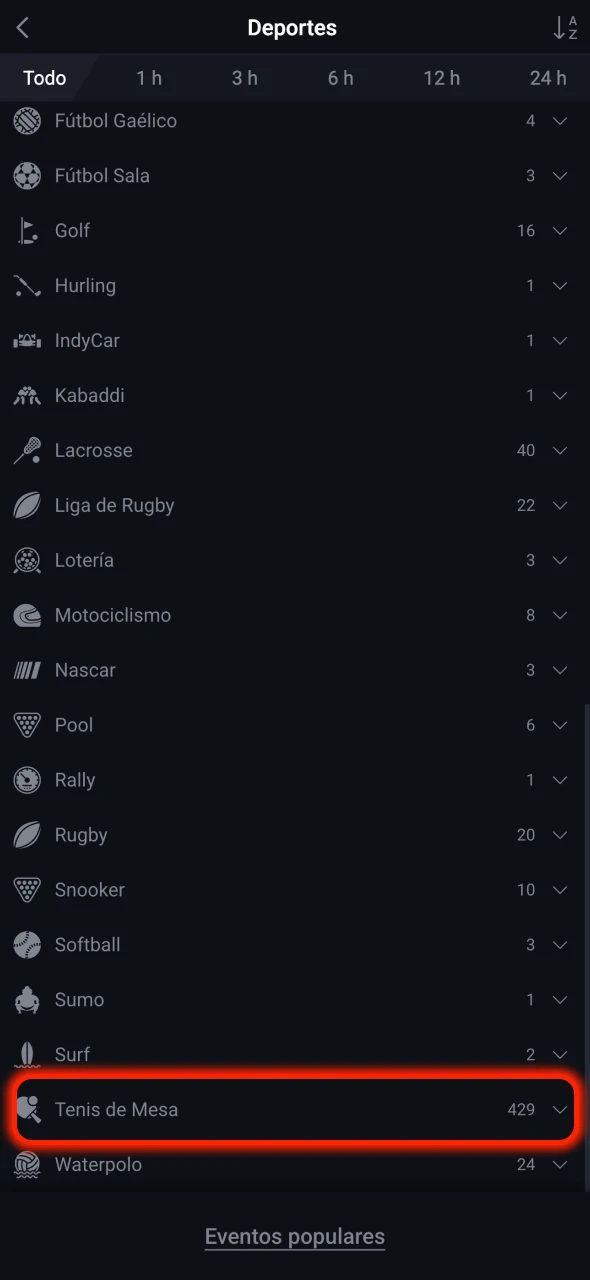Select the Sumo wrestler icon
590x1280 pixels.
click(27, 1000)
